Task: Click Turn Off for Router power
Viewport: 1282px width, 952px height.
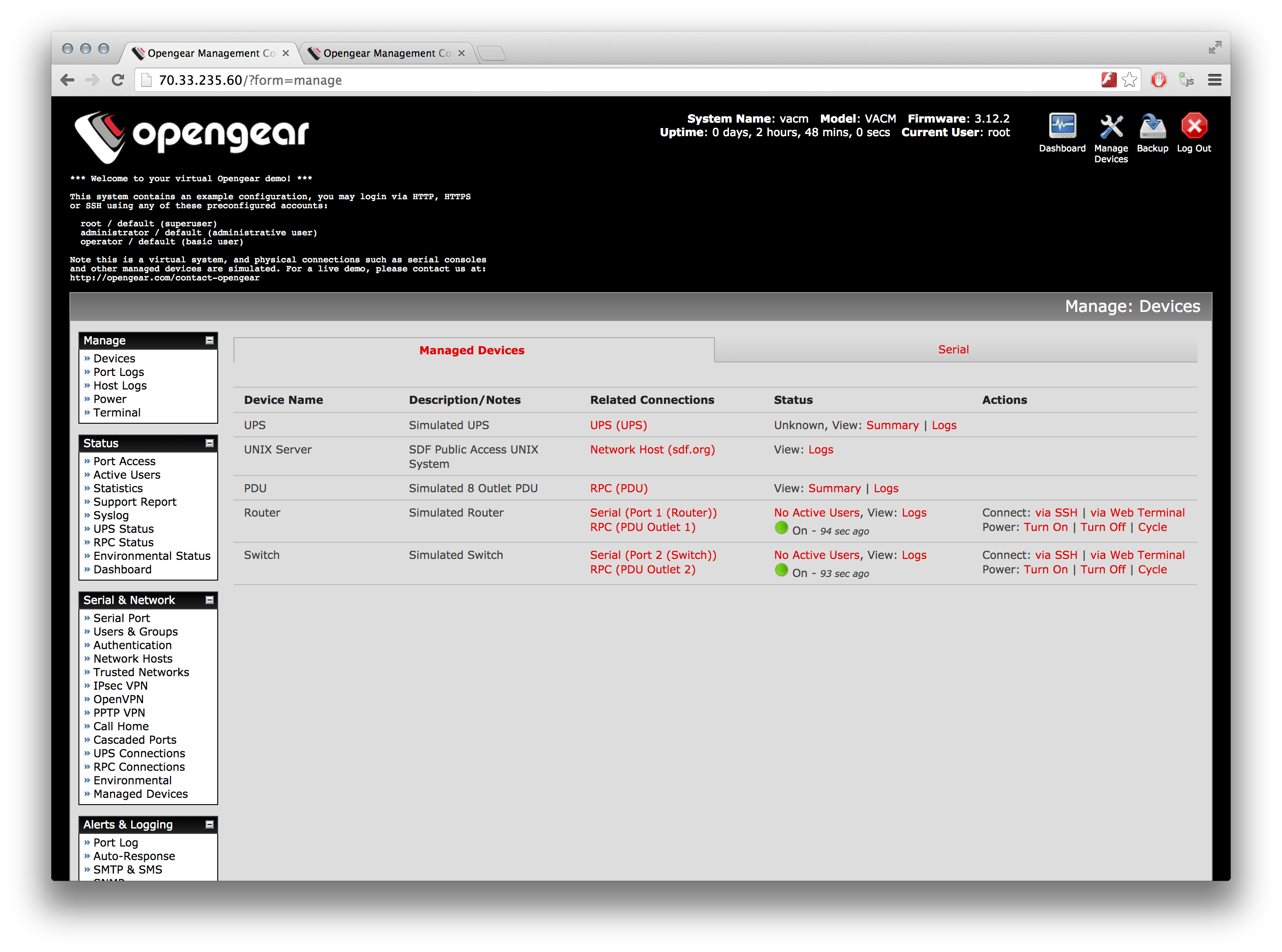Action: (x=1102, y=527)
